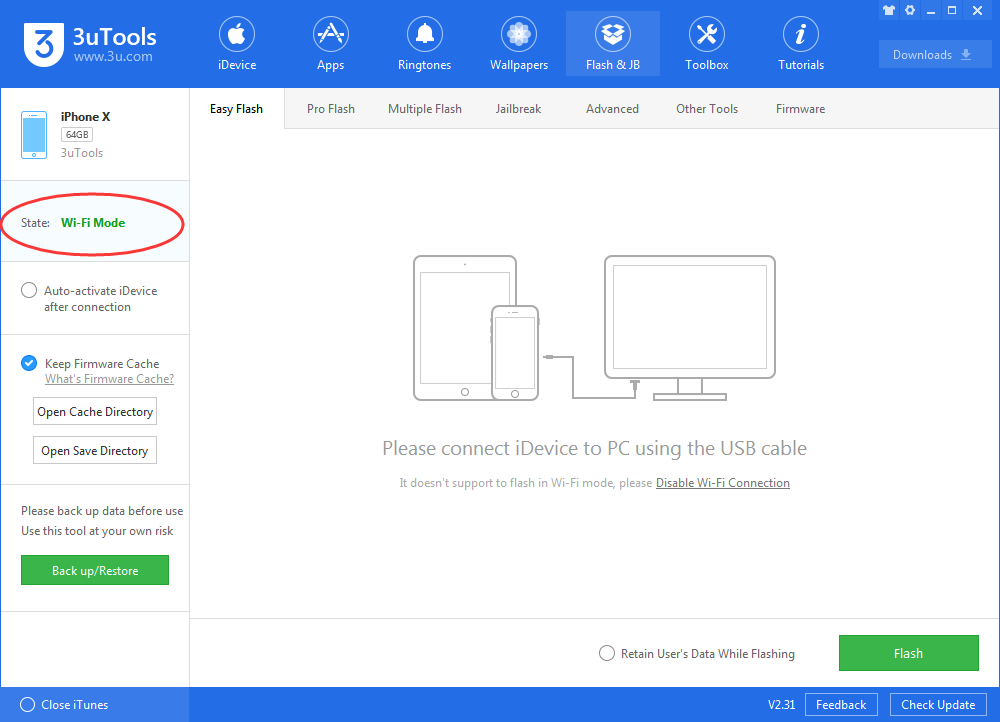Open the What's Firmware Cache link
This screenshot has width=1000, height=722.
click(110, 379)
